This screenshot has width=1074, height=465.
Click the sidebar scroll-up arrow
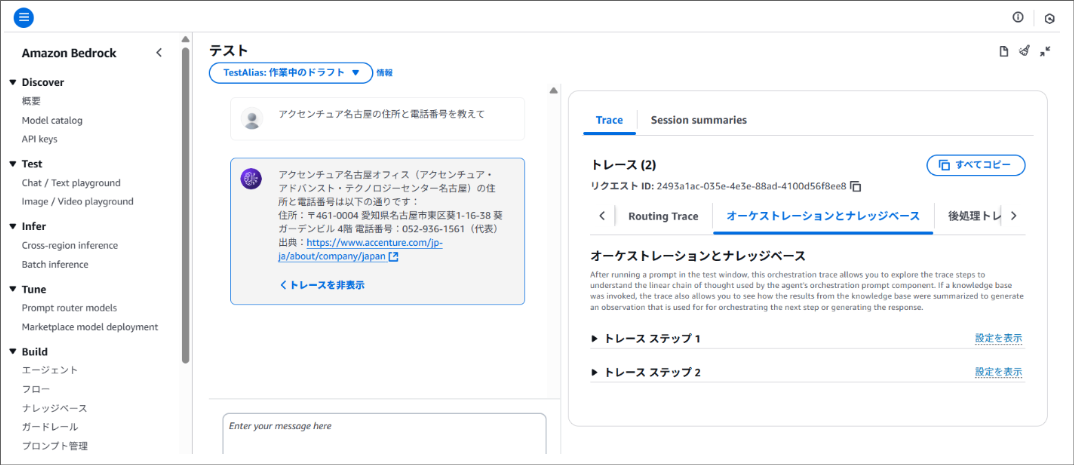point(185,40)
